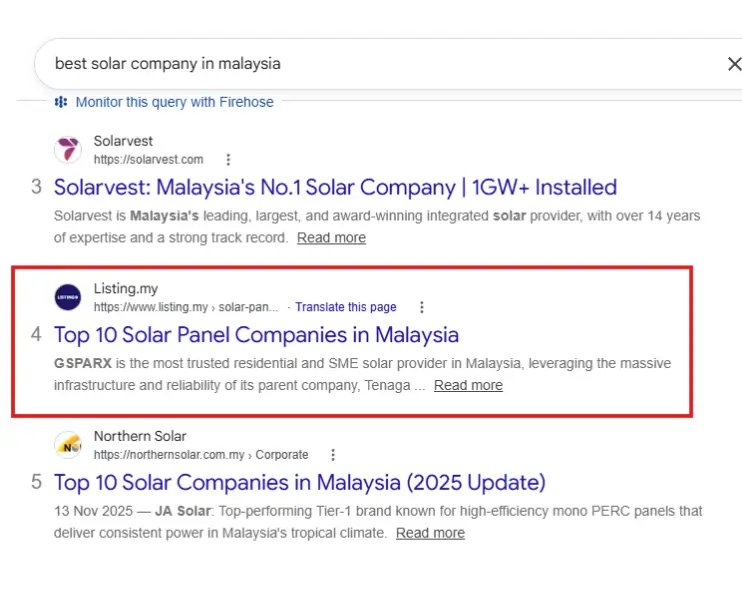
Task: Click the GSPARX snippet description text
Action: click(362, 374)
